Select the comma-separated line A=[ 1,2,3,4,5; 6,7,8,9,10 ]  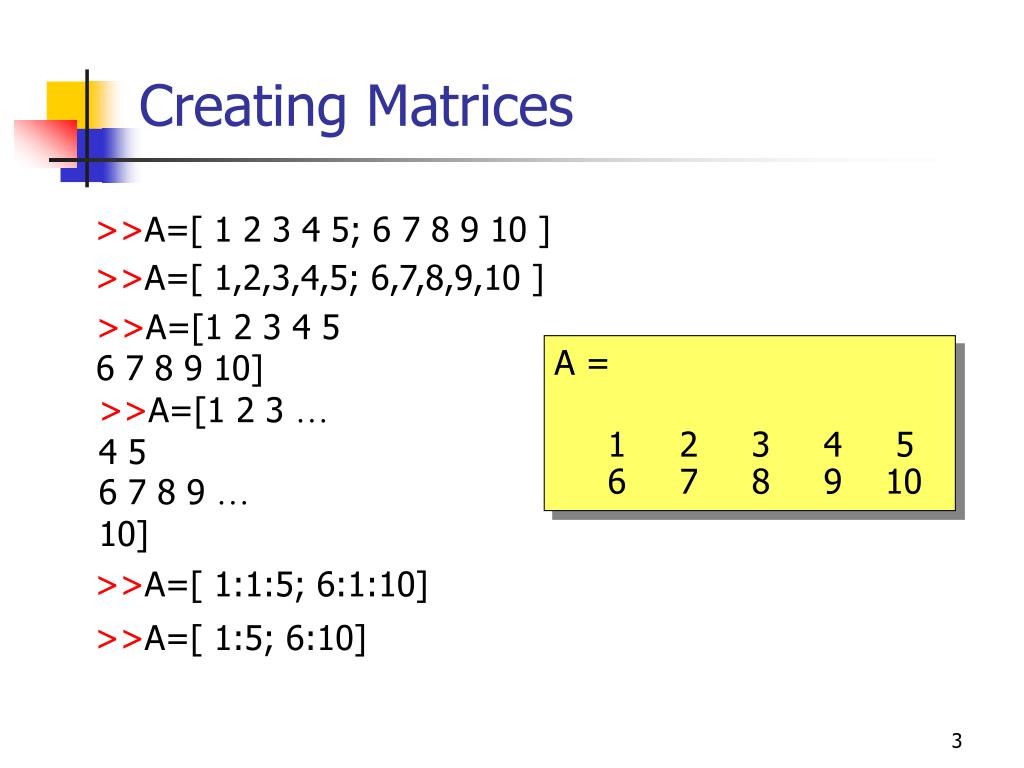click(x=344, y=279)
